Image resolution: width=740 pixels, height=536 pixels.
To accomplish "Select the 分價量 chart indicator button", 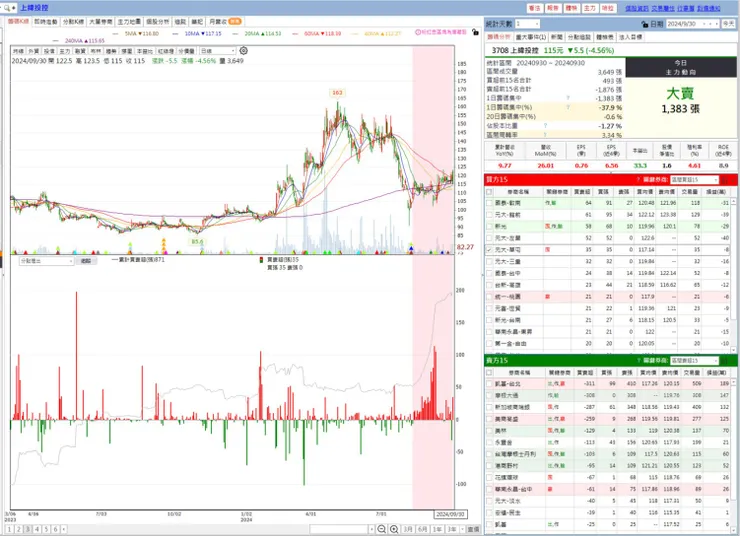I will pyautogui.click(x=186, y=51).
